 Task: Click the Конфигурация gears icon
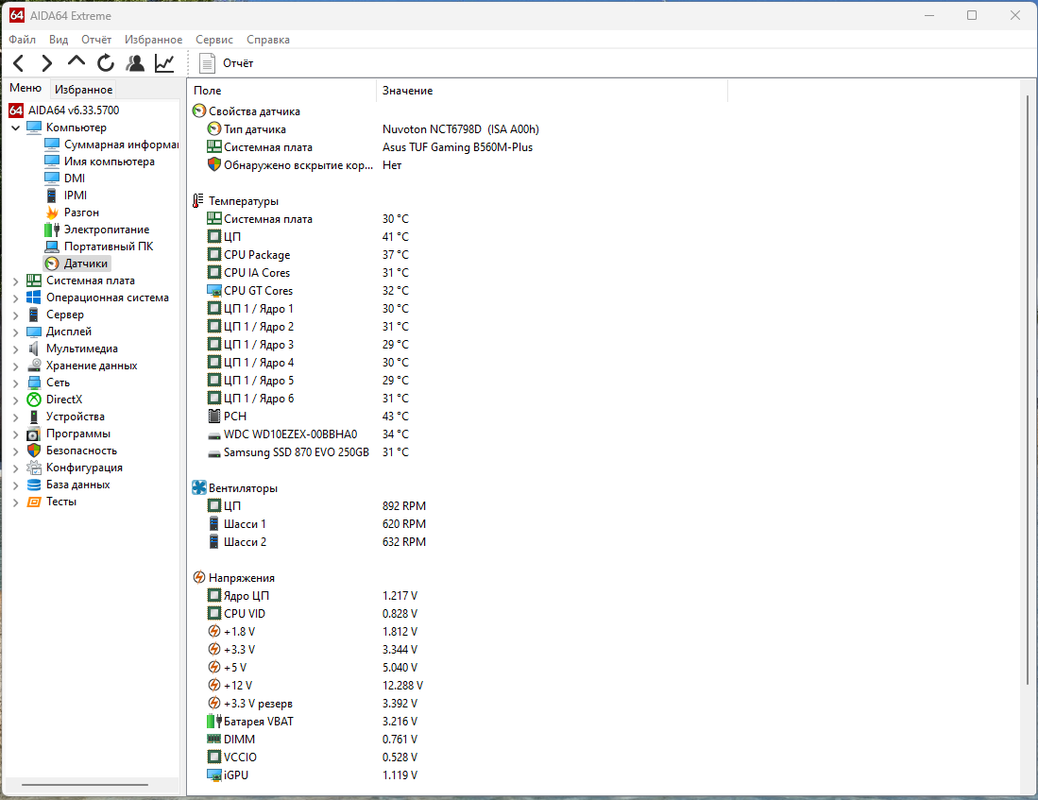click(x=34, y=468)
